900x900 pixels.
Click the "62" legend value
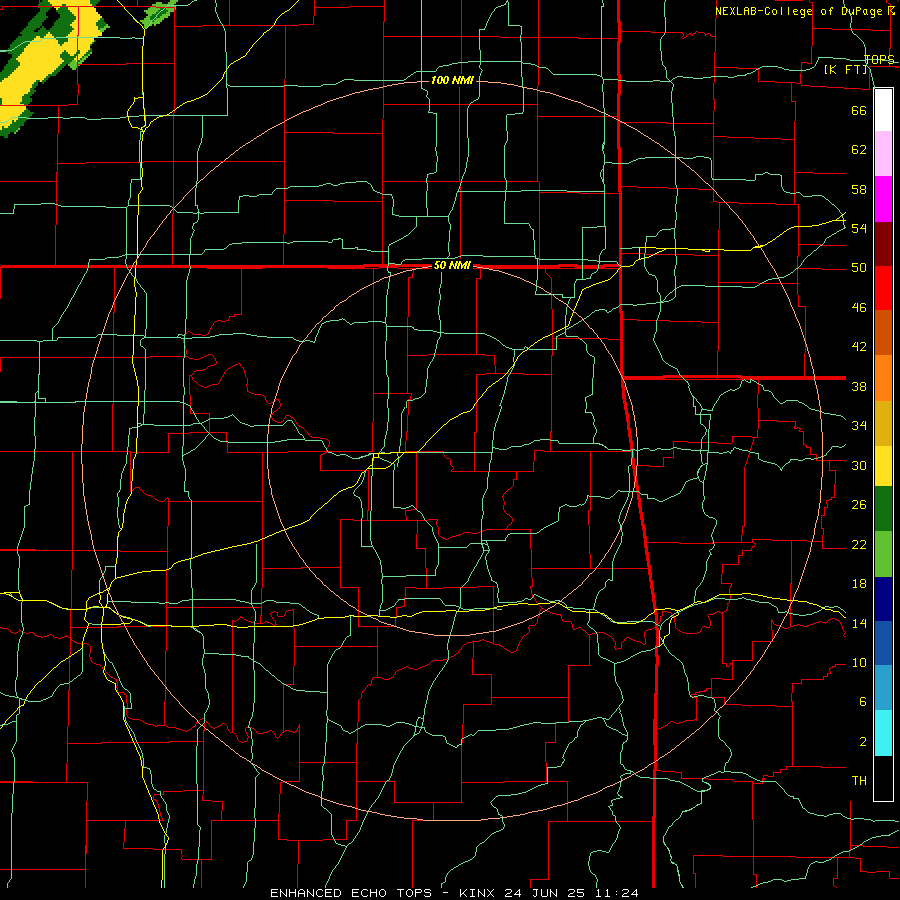[859, 150]
